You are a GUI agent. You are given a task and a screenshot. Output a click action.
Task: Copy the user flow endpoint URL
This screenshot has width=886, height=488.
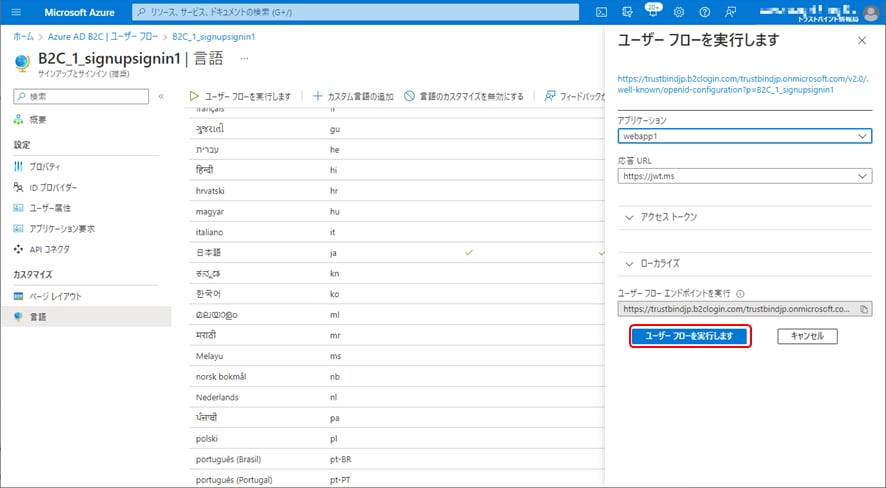tap(864, 309)
